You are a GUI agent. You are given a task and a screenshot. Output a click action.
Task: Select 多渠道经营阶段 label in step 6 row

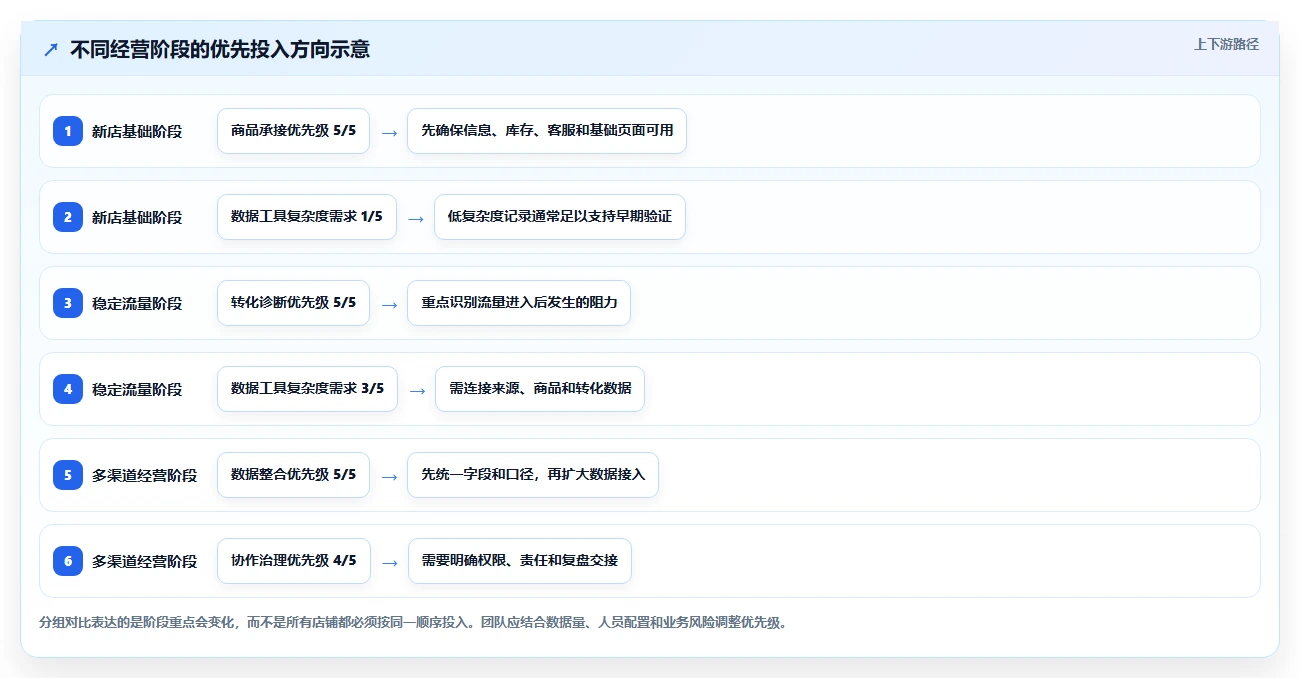pyautogui.click(x=145, y=561)
